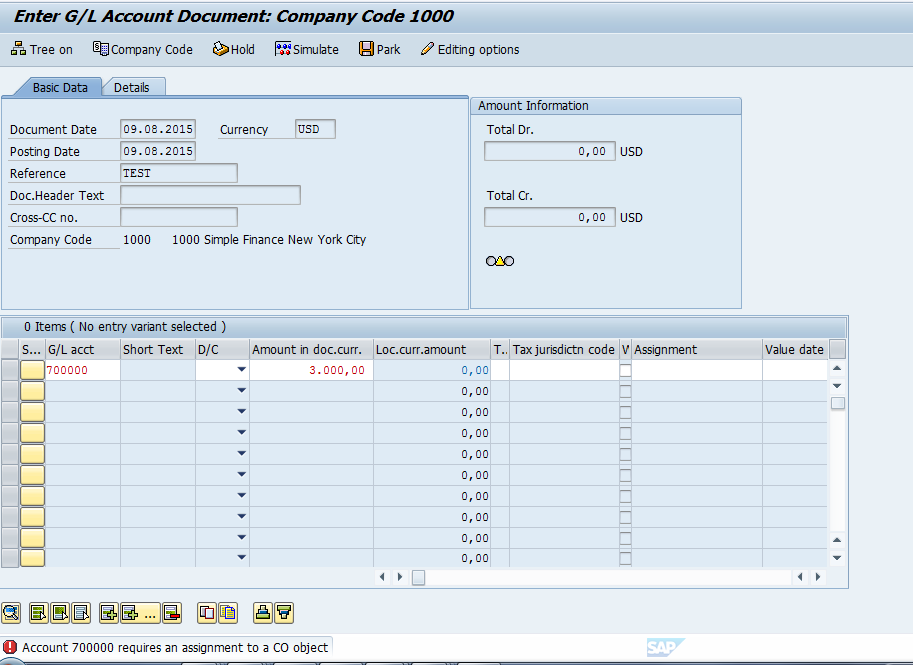
Task: Sort items in descending order
Action: [284, 613]
